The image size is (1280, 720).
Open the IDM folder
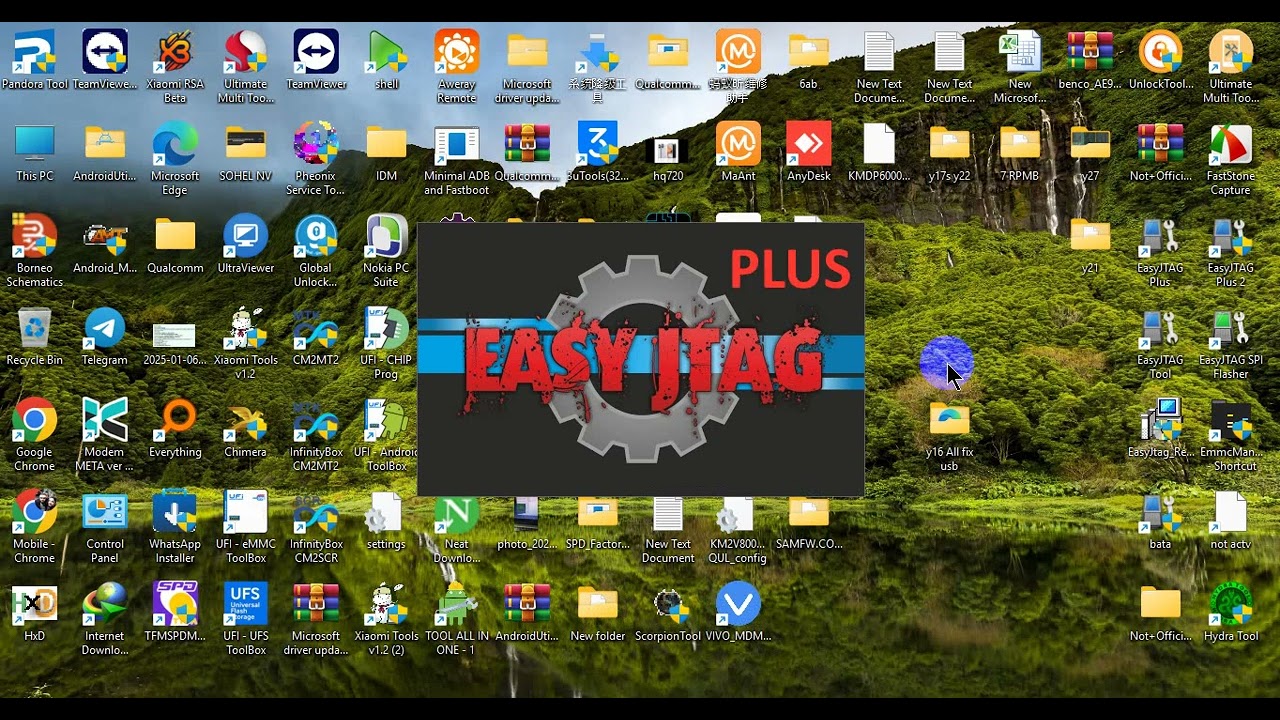point(386,152)
